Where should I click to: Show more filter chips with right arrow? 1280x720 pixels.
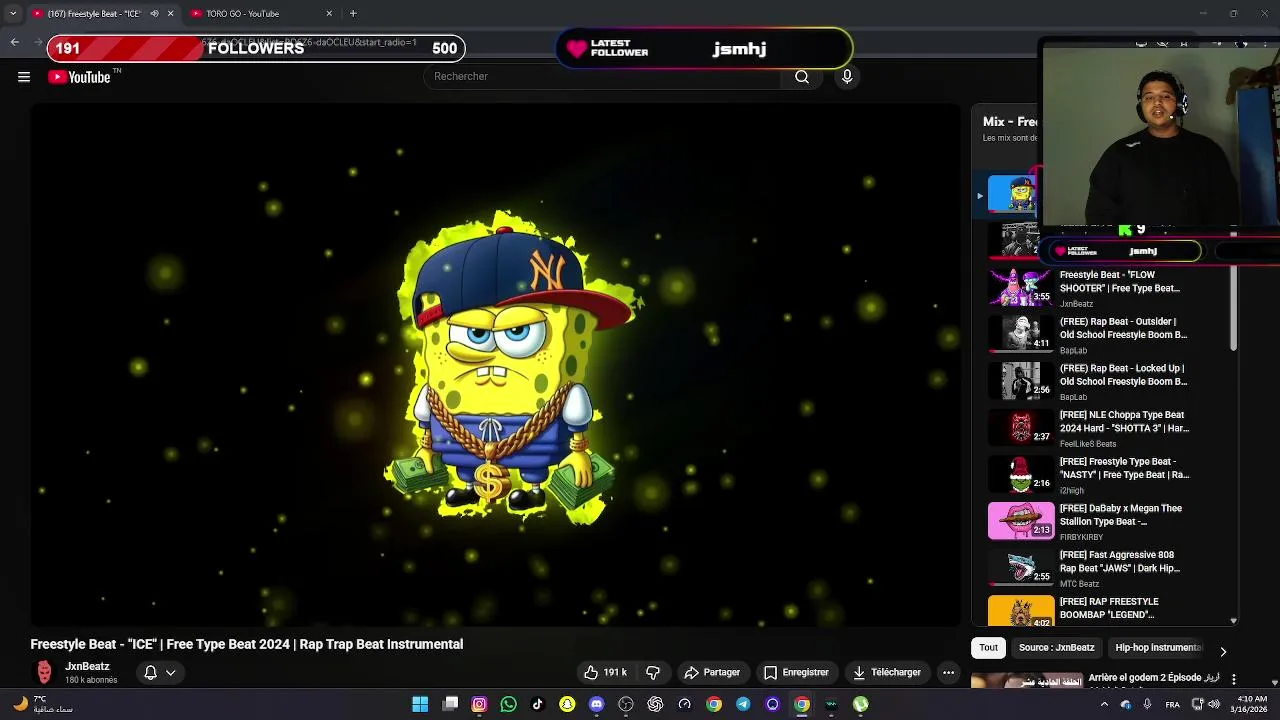[1222, 651]
